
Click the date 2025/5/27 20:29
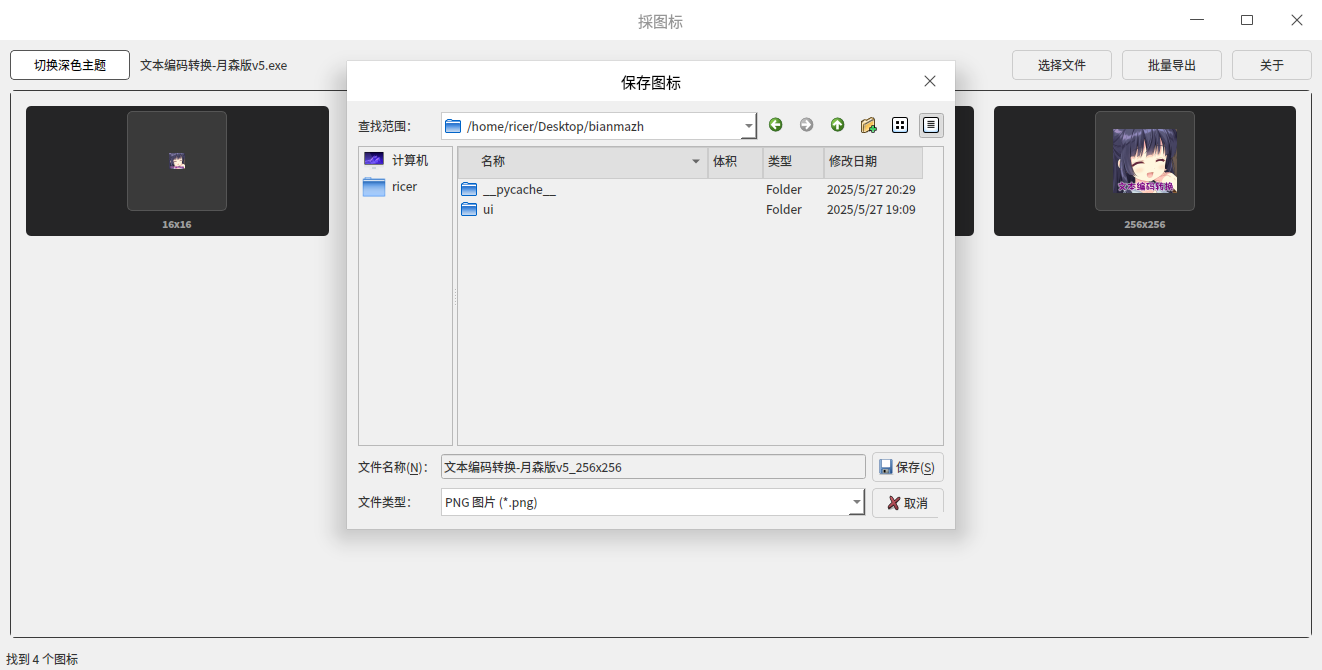pyautogui.click(x=871, y=190)
